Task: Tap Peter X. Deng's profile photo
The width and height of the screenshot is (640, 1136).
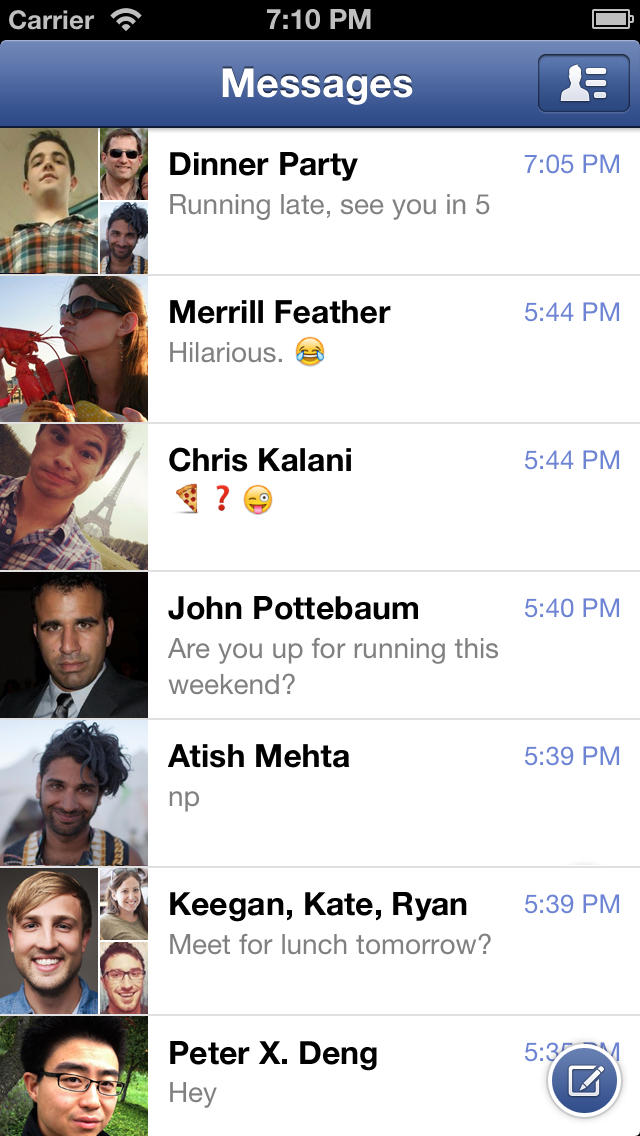Action: click(x=74, y=1076)
